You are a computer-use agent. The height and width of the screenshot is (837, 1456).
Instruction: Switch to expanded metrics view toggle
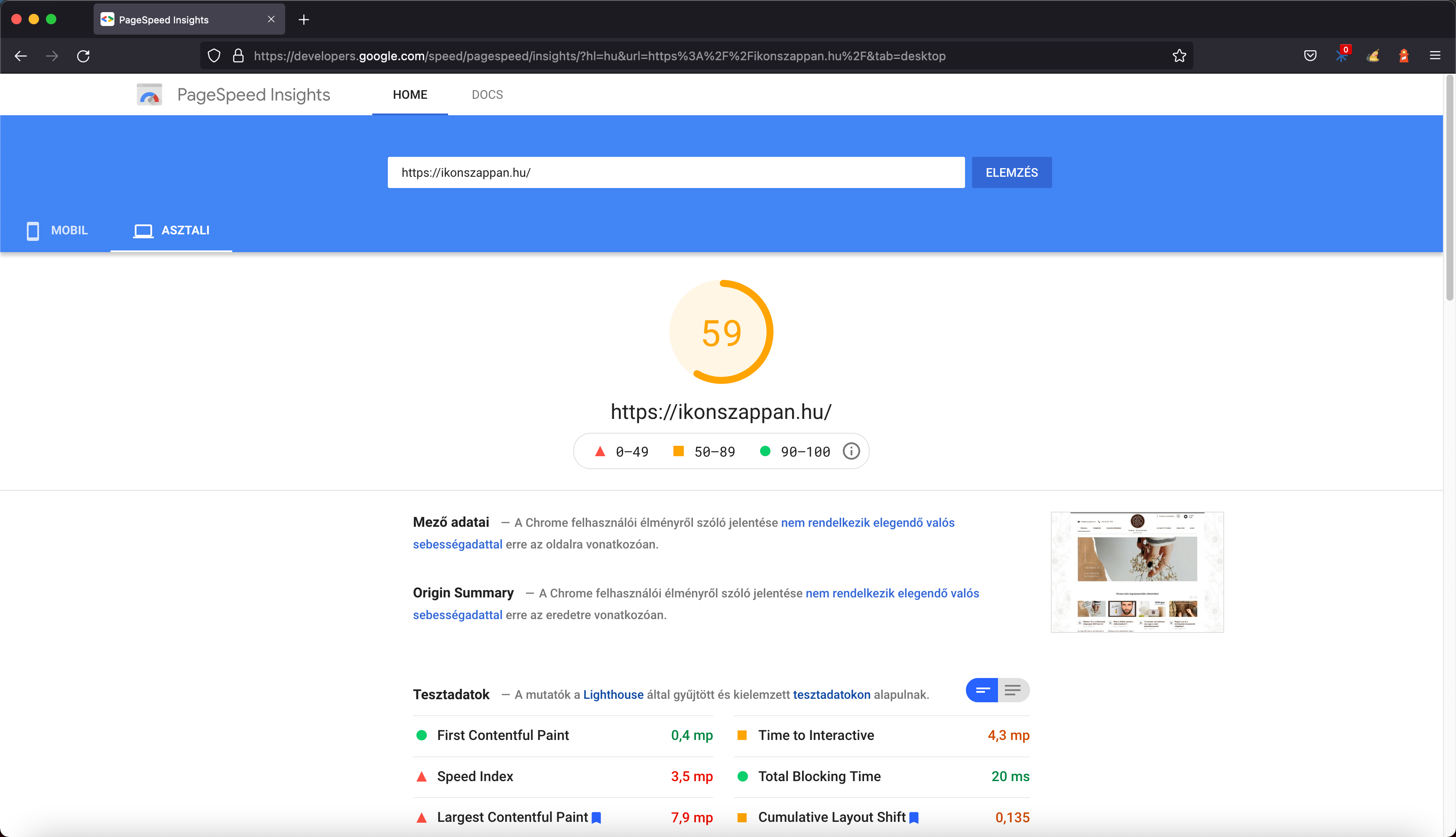click(1013, 691)
